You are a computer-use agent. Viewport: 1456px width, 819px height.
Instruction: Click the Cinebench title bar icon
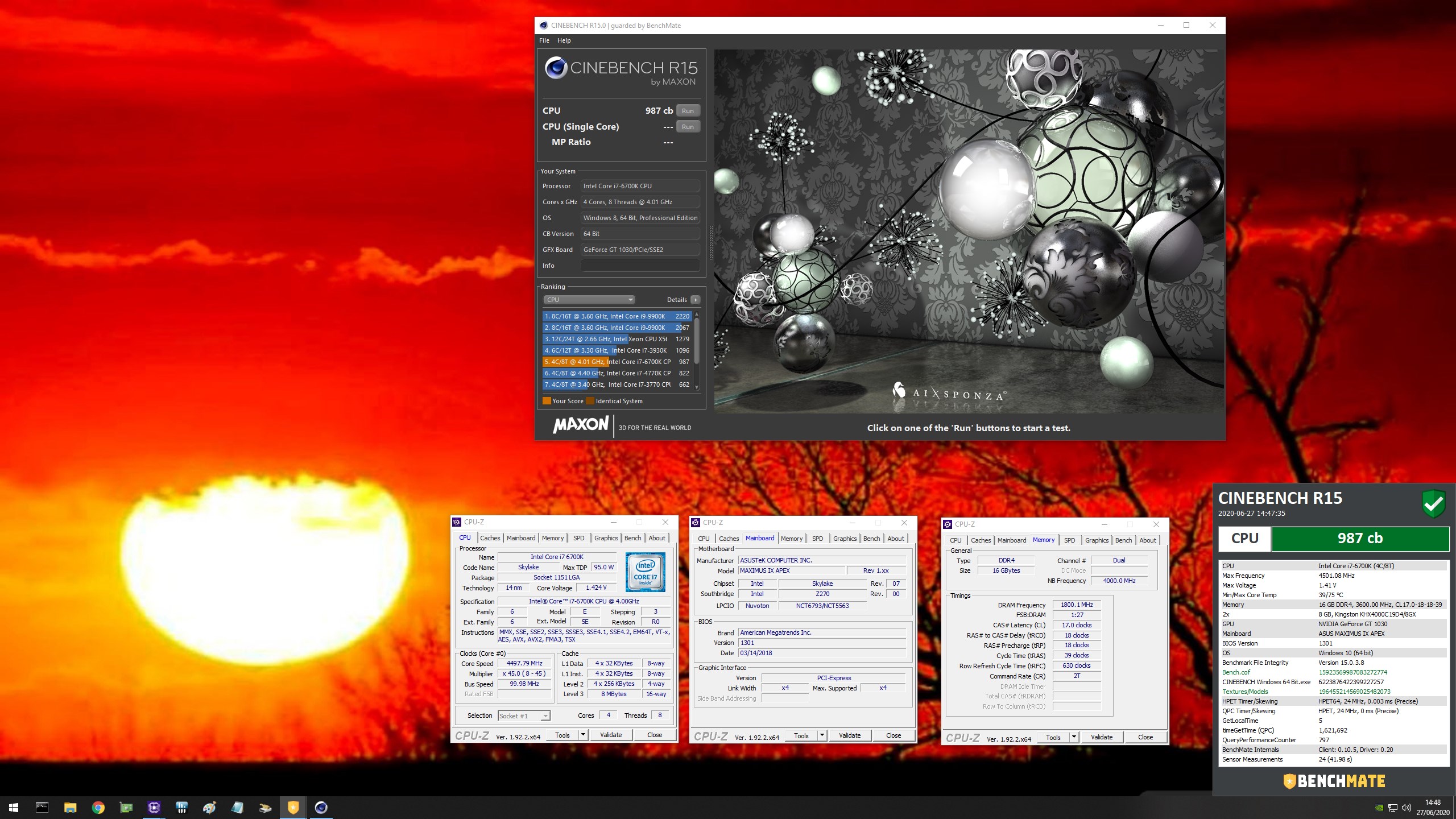click(x=544, y=25)
